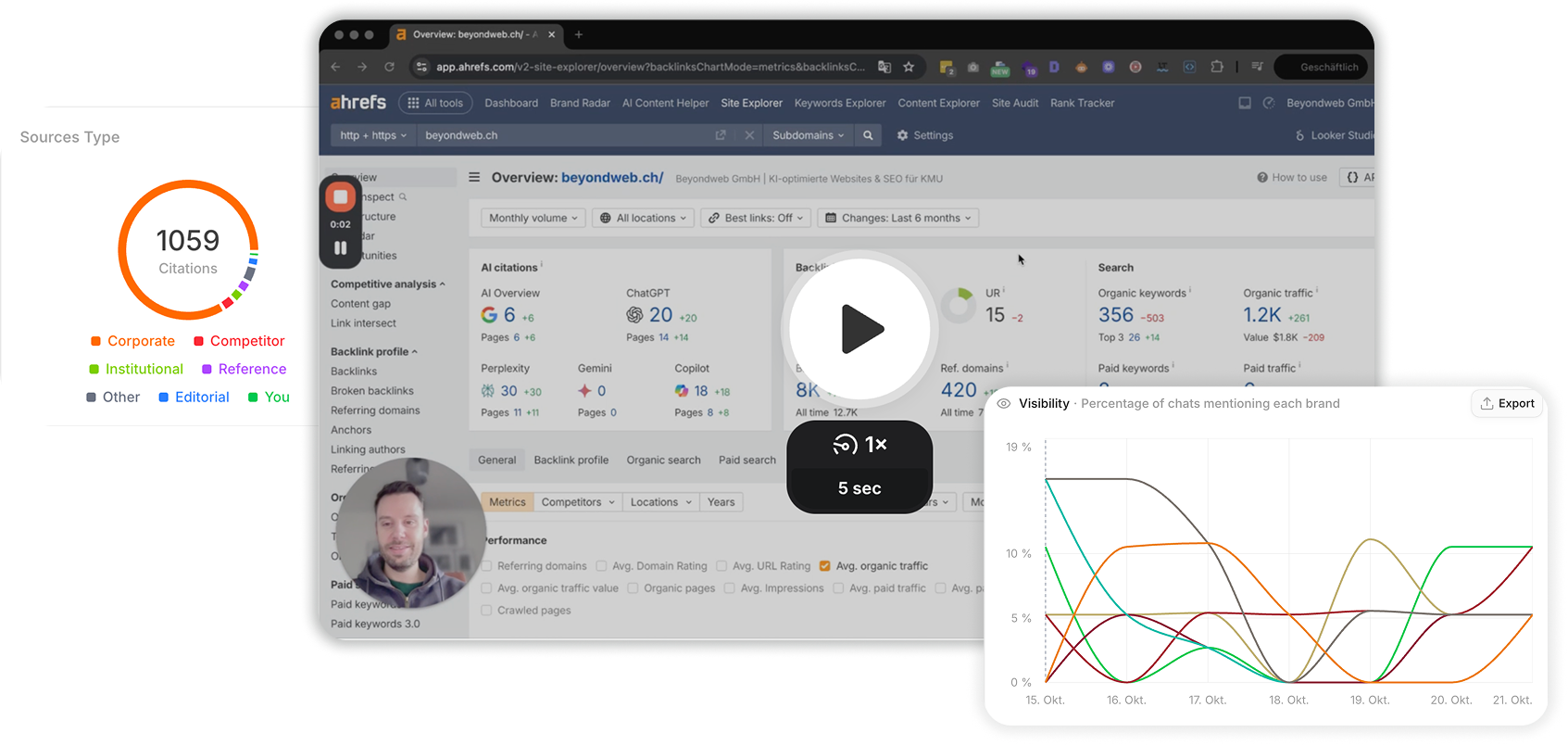
Task: Open the http + https protocol dropdown
Action: [x=373, y=135]
